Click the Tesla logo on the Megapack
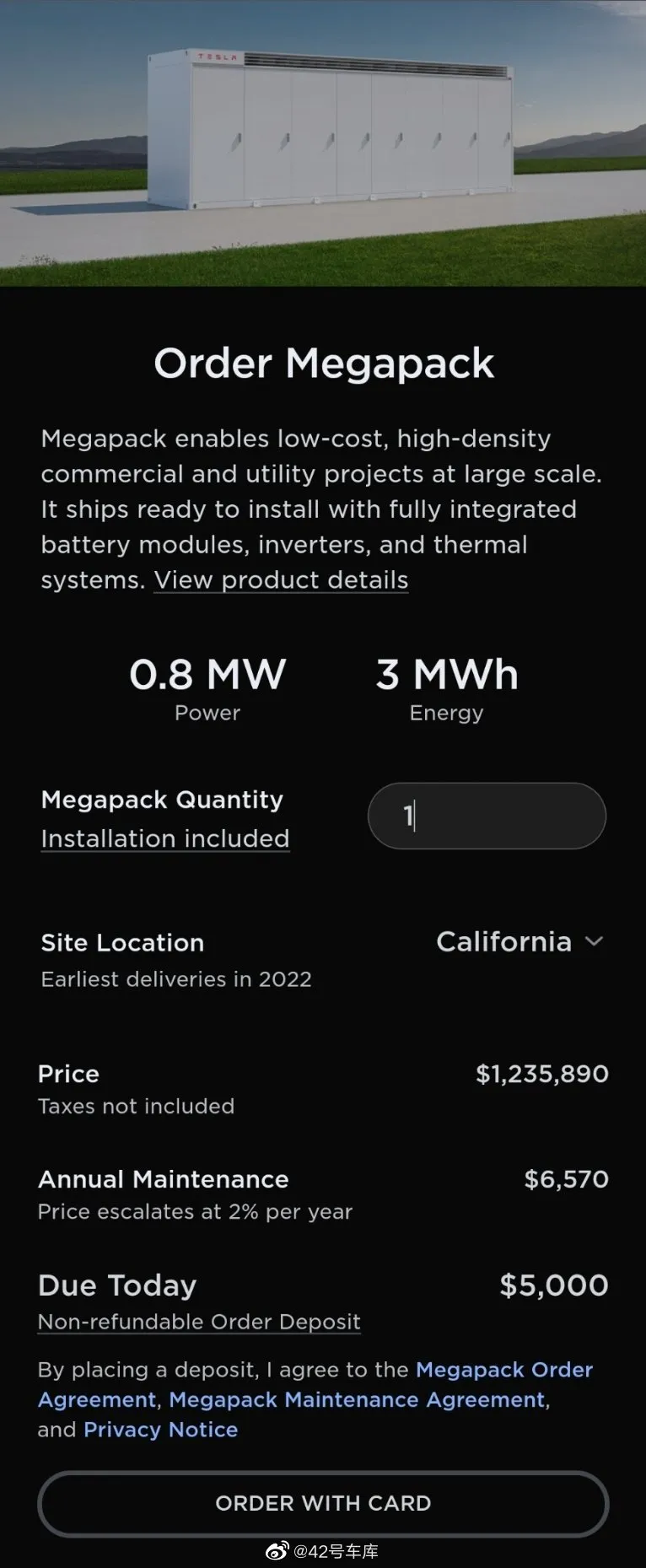646x1568 pixels. click(218, 57)
